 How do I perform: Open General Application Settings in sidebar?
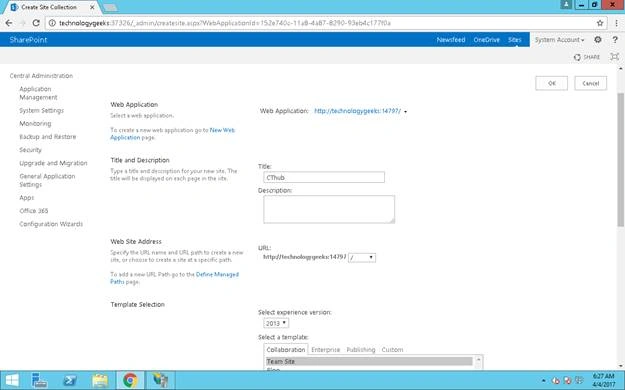pyautogui.click(x=47, y=180)
